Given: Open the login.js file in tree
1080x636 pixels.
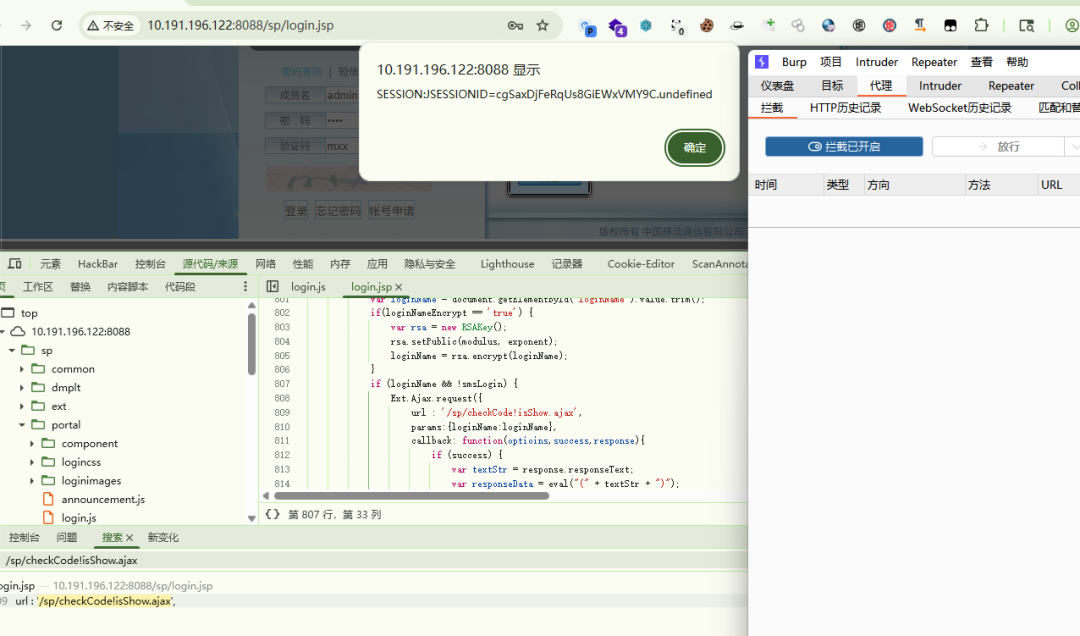Looking at the screenshot, I should [x=79, y=517].
